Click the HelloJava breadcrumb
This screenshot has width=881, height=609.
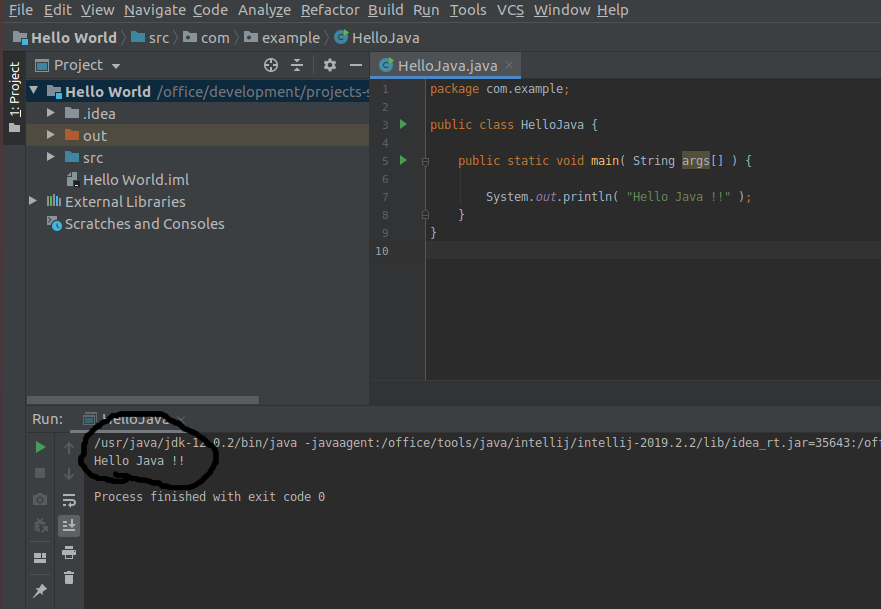click(377, 38)
